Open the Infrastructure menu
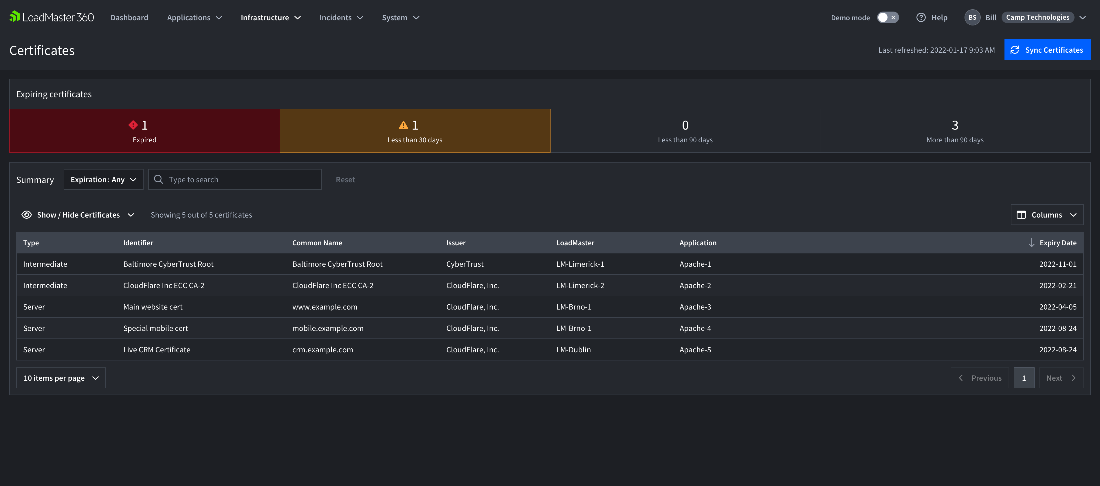Image resolution: width=1100 pixels, height=486 pixels. [270, 17]
